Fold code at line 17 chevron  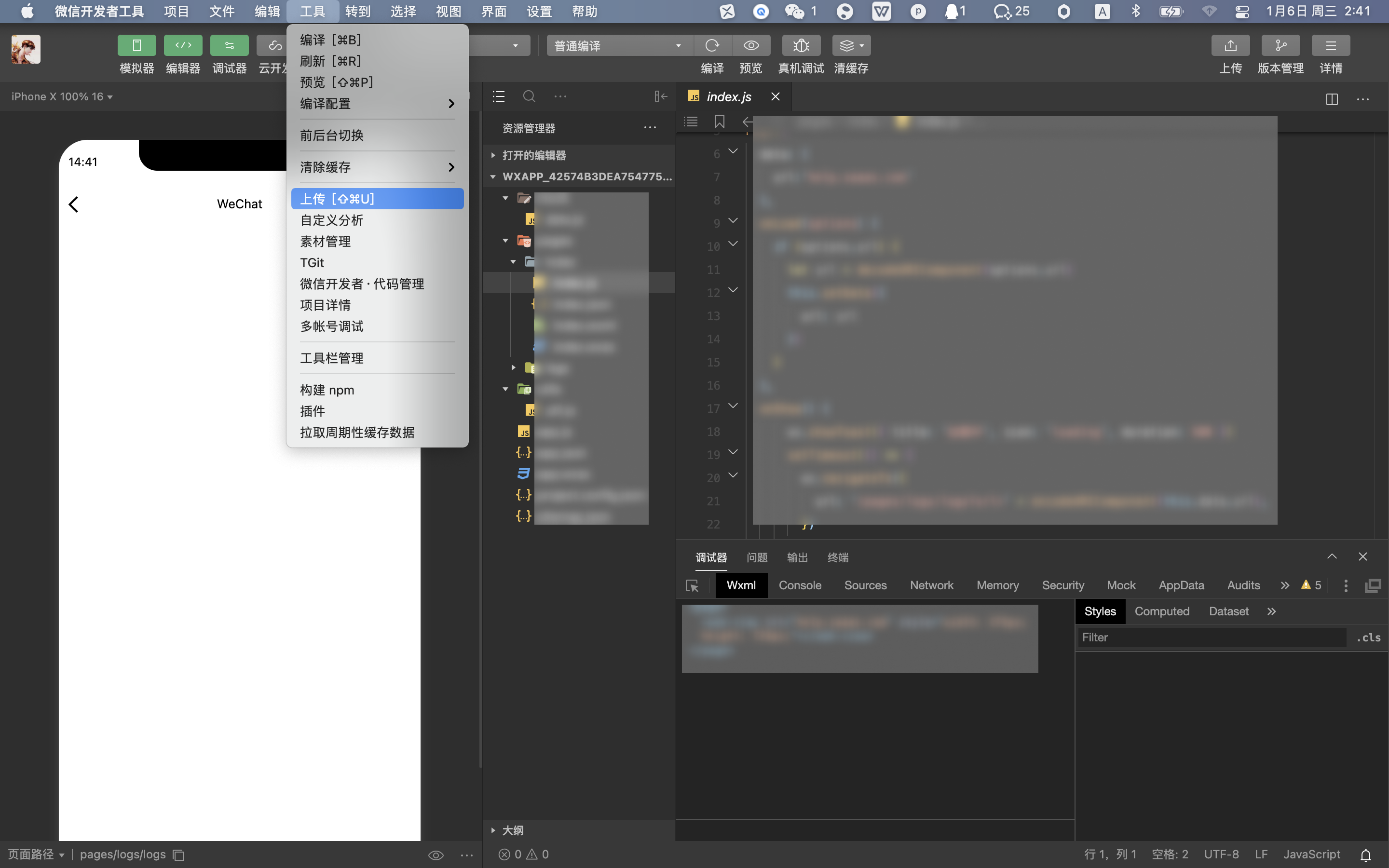(x=733, y=406)
